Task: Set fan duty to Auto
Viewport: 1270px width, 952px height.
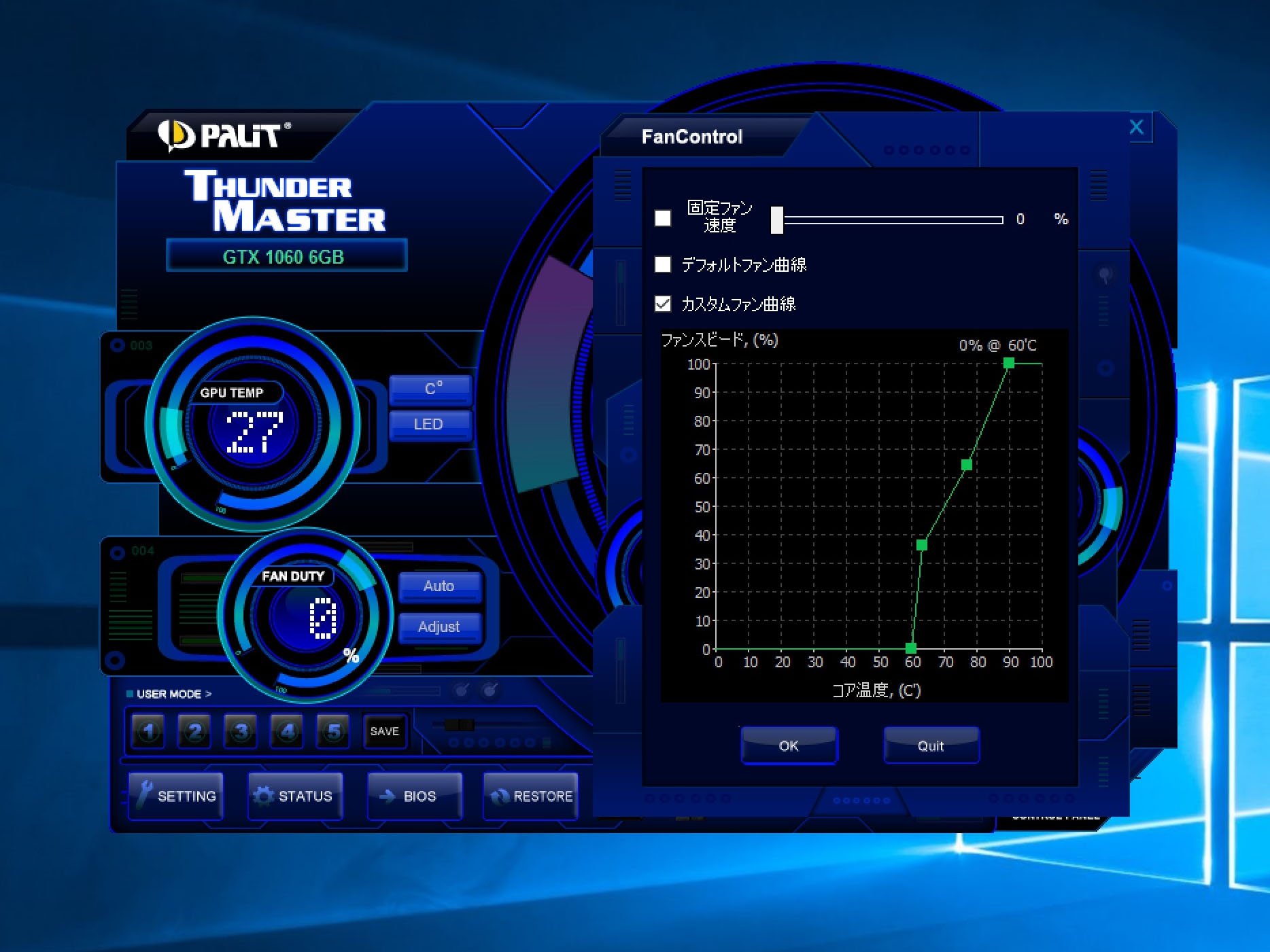Action: 439,586
